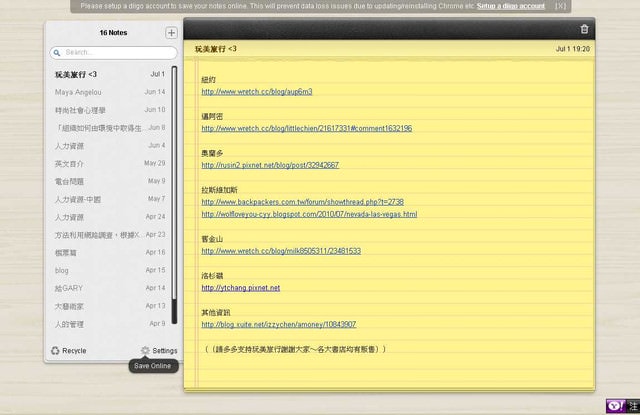Open the 給GARY note
Screen dimensions: 640x415
coord(110,288)
